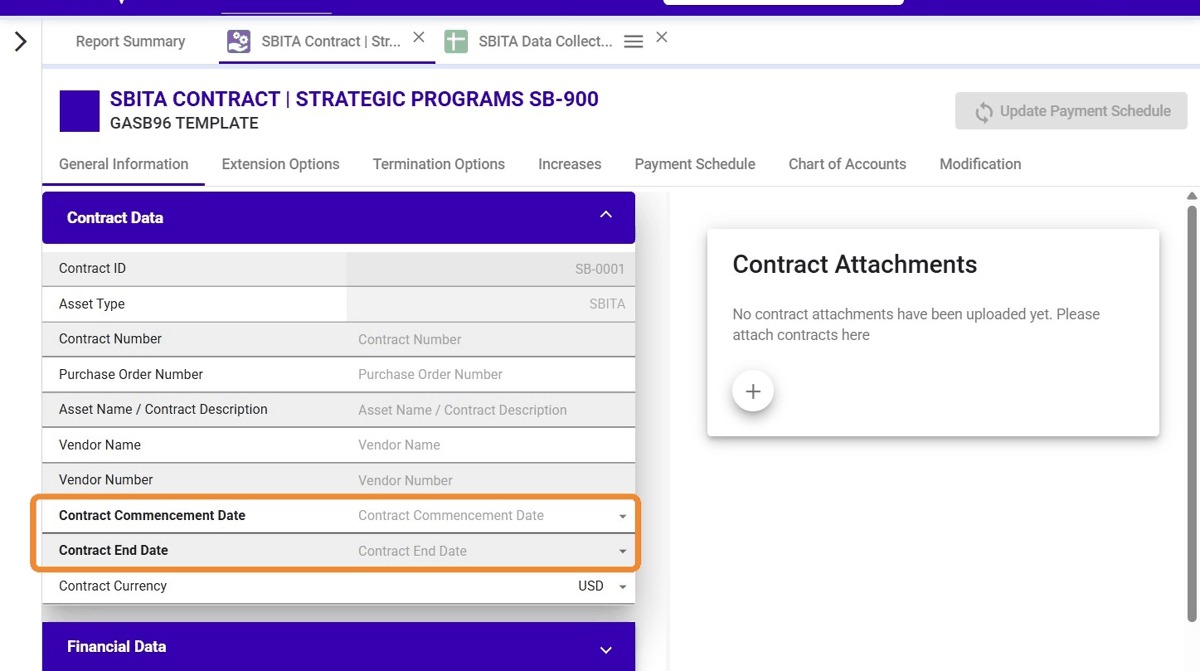Select the General Information tab
This screenshot has height=671, width=1200.
pos(124,164)
